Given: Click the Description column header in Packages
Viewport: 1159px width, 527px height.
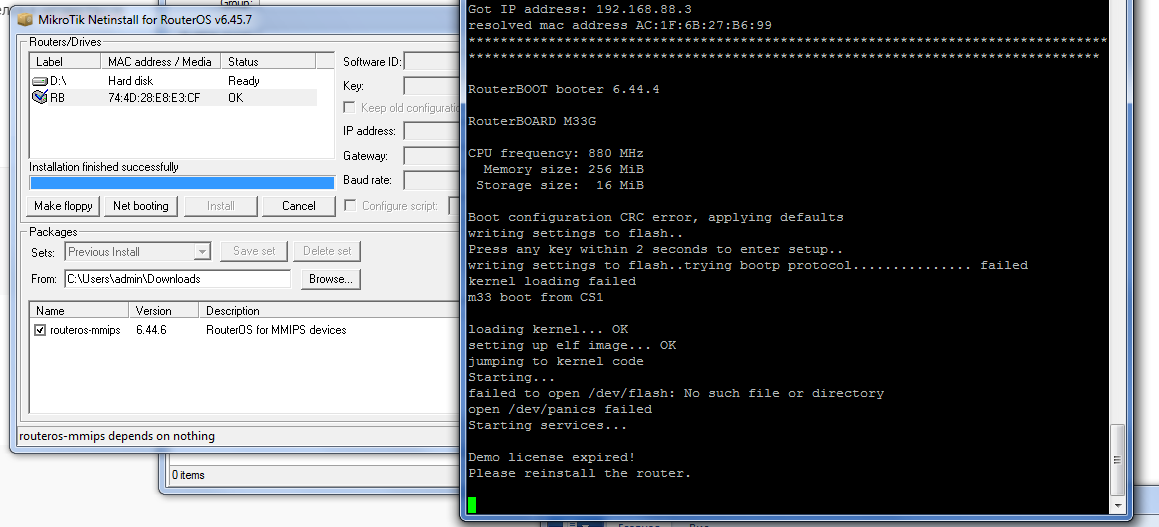Looking at the screenshot, I should (x=329, y=310).
